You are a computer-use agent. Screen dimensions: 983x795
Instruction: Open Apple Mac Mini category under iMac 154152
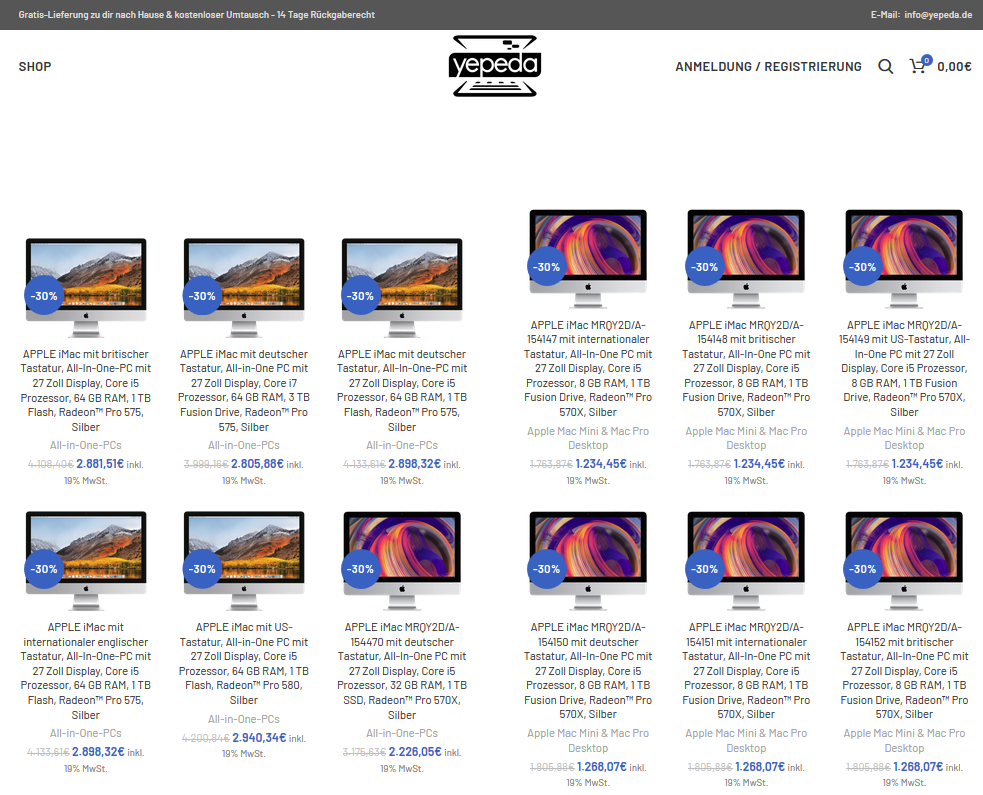904,740
